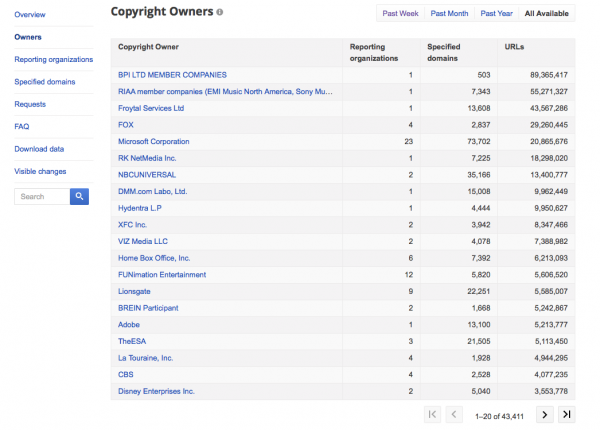Open BPI LTD MEMBER COMPANIES link
This screenshot has height=430, width=600.
(172, 75)
